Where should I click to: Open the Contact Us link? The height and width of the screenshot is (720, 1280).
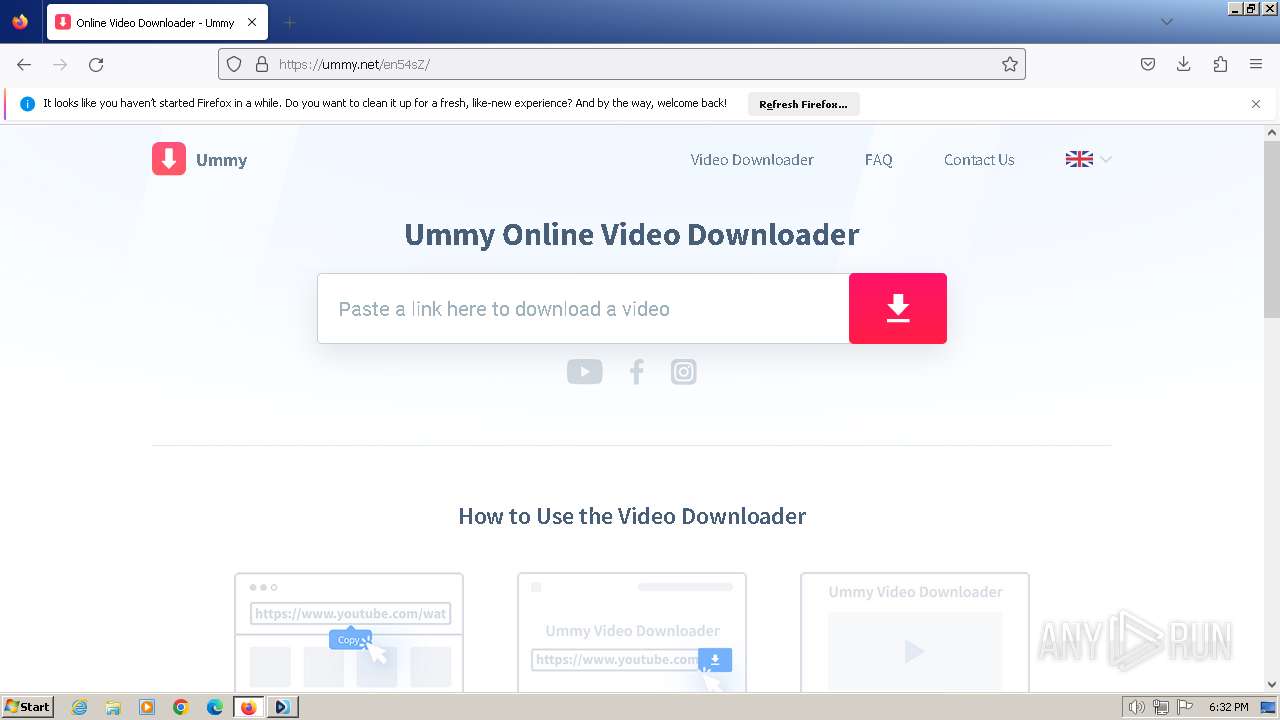point(979,160)
